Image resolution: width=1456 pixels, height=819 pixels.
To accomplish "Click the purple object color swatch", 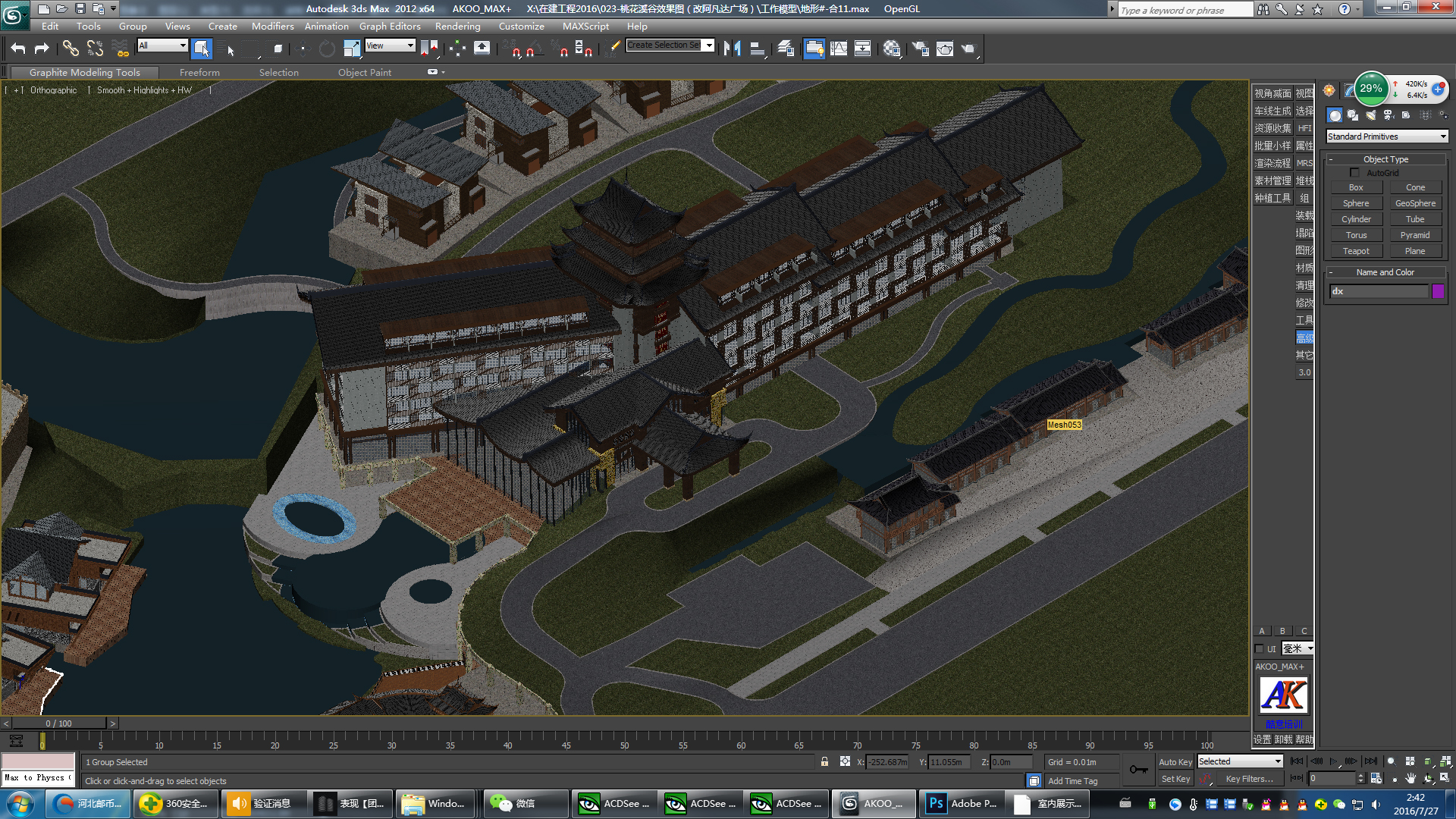I will (x=1438, y=291).
